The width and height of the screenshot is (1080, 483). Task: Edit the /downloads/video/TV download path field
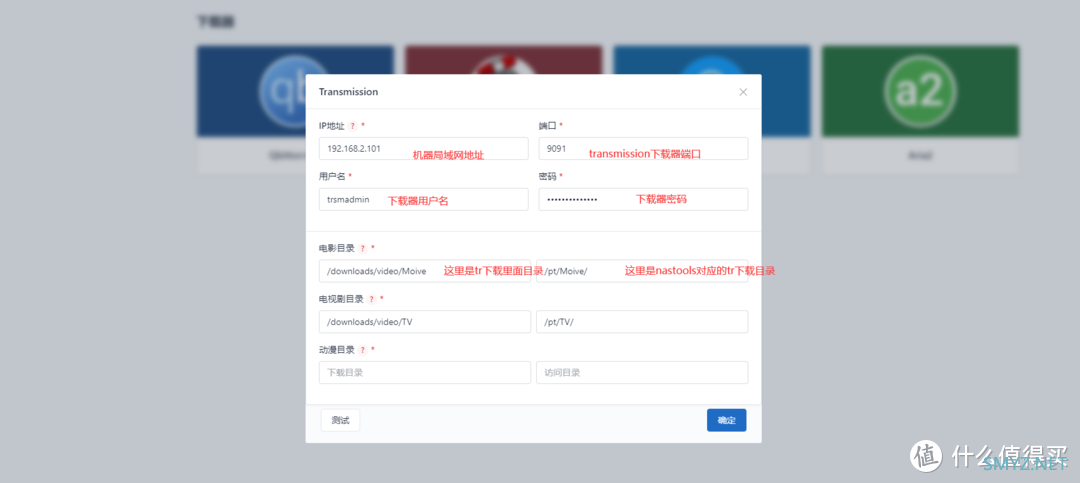425,322
